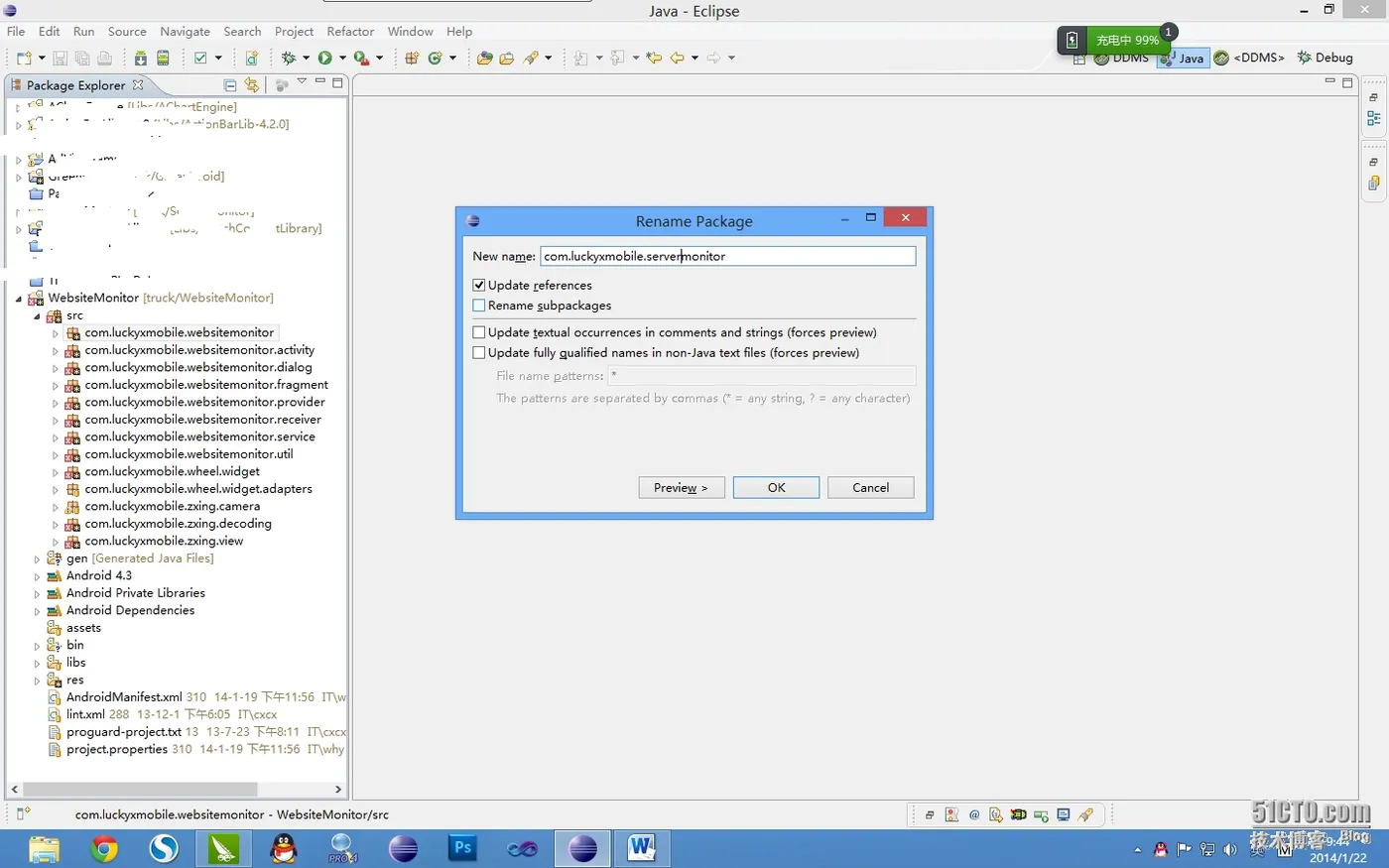Expand the res folder node
This screenshot has width=1389, height=868.
coord(38,681)
